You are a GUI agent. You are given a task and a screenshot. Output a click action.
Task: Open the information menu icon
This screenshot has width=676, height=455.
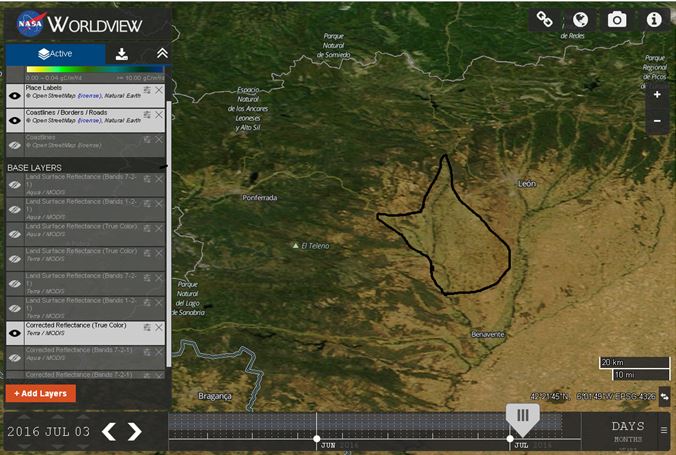654,19
